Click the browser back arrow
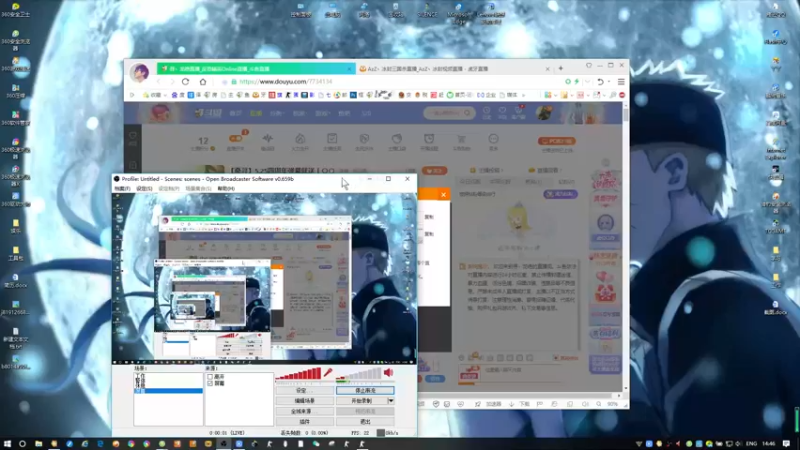Viewport: 800px width, 450px height. click(158, 82)
